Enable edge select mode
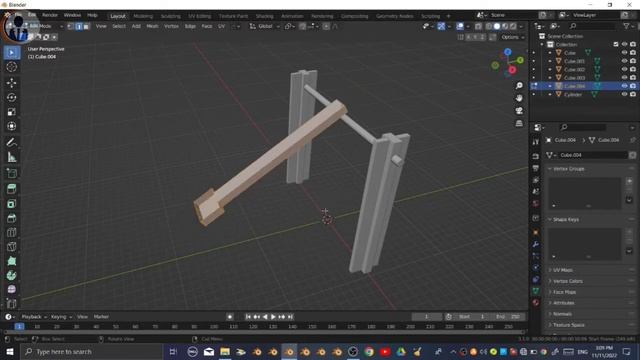The height and width of the screenshot is (360, 640). [78, 27]
